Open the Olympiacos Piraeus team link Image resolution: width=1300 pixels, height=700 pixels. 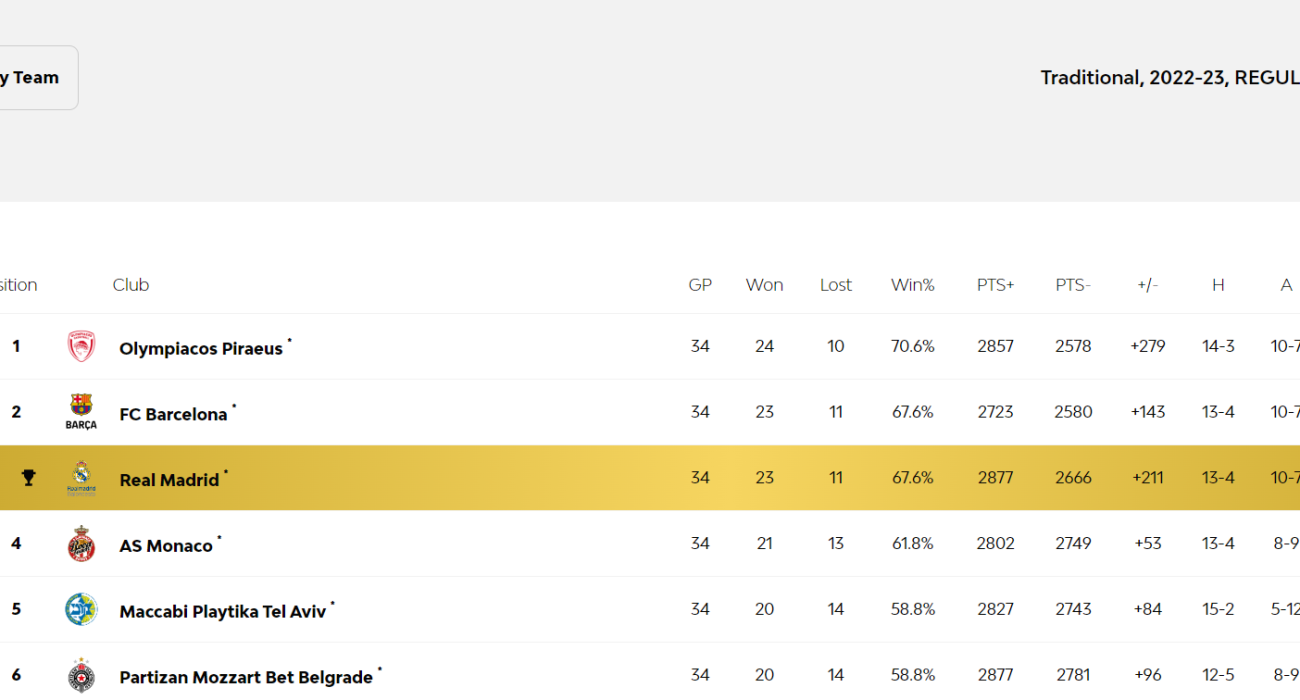201,349
